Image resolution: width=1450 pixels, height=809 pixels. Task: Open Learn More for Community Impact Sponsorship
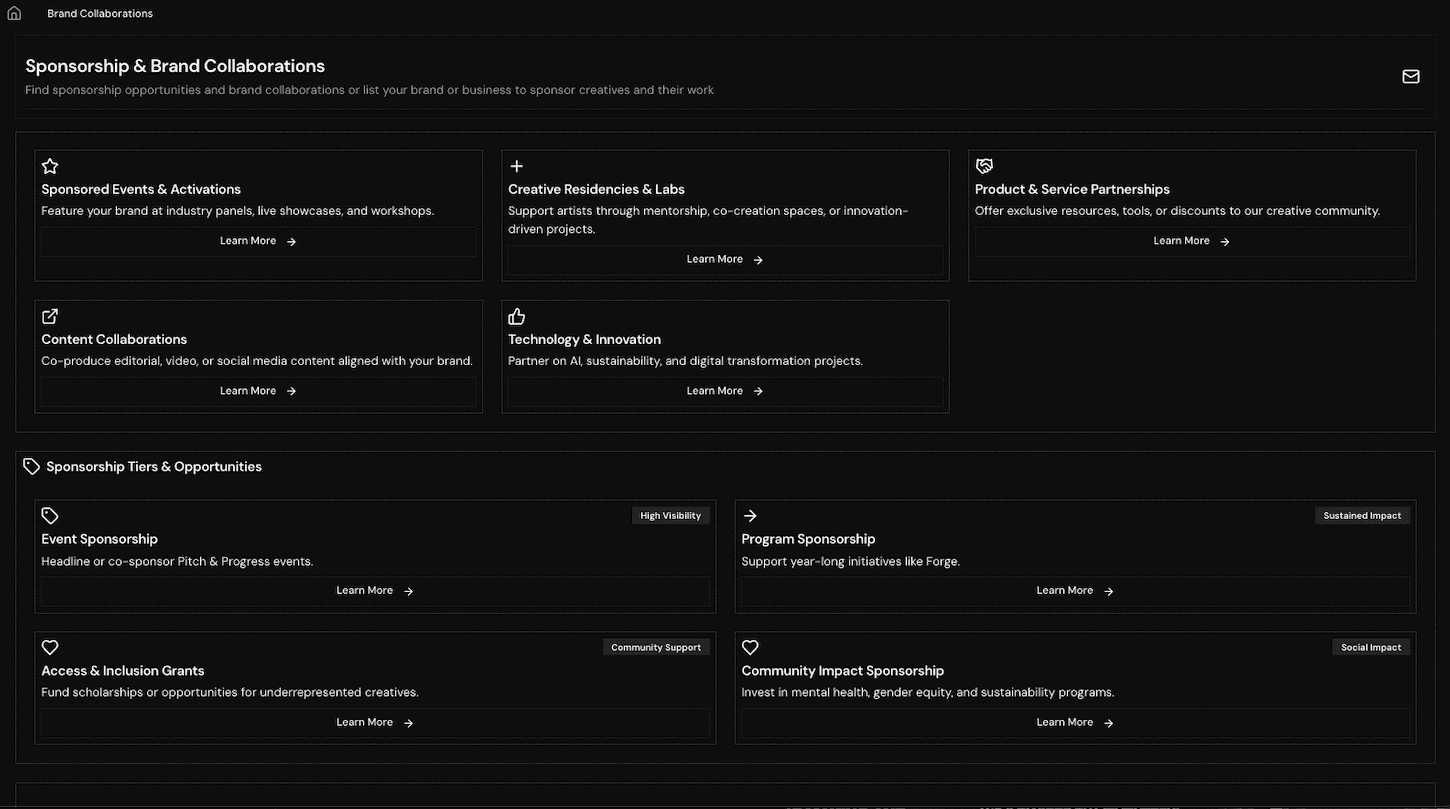pos(1075,723)
